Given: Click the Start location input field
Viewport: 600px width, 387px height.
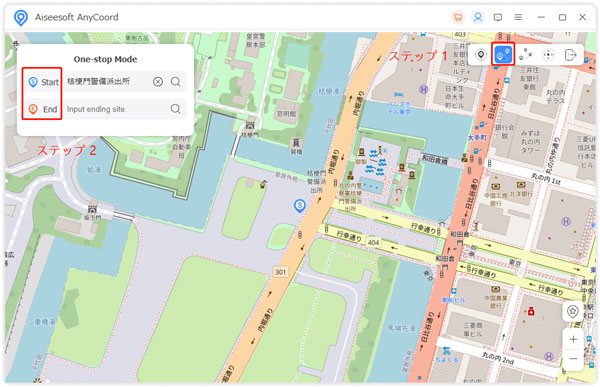Looking at the screenshot, I should coord(108,82).
